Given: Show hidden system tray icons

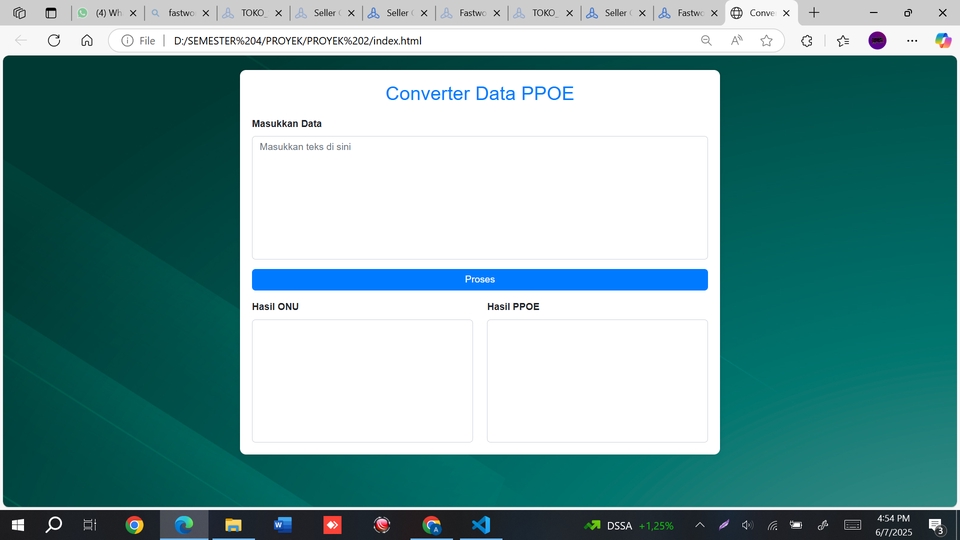Looking at the screenshot, I should (x=700, y=525).
